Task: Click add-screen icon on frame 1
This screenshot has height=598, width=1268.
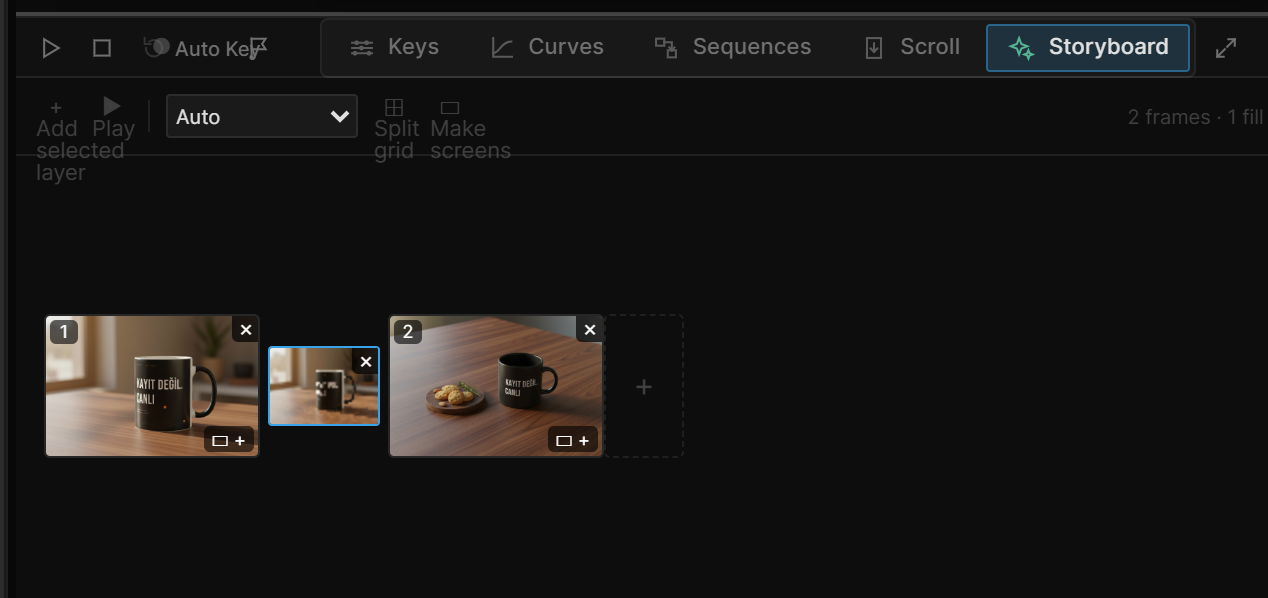Action: tap(229, 440)
